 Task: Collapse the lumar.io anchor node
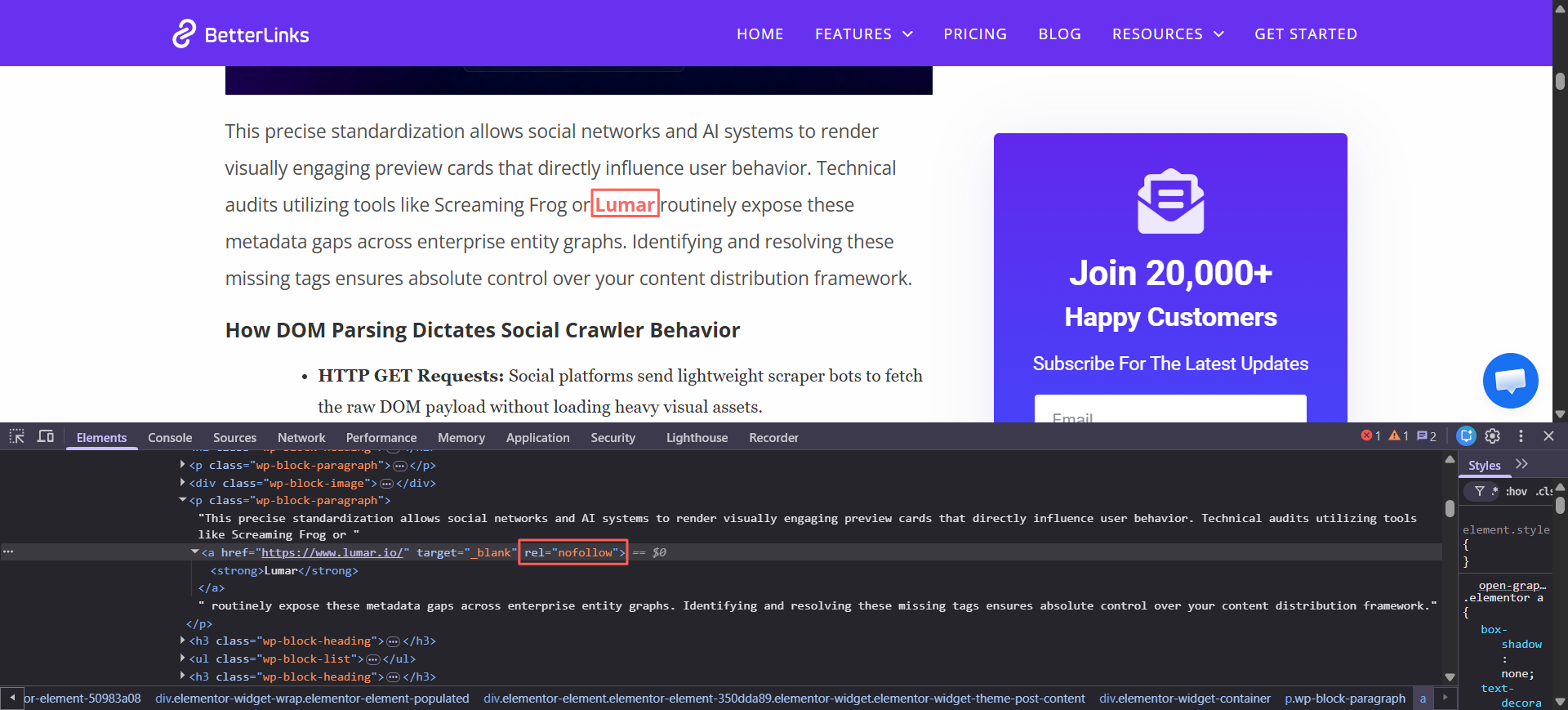[x=194, y=552]
